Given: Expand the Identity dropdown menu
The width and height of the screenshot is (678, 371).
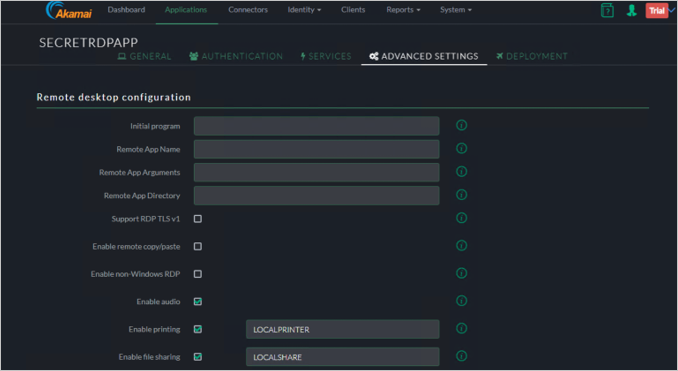Looking at the screenshot, I should (x=304, y=10).
